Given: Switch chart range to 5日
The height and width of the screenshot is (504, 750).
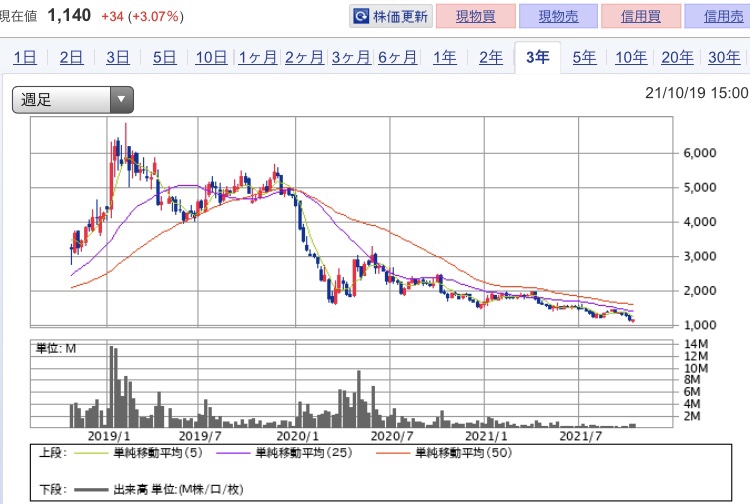Looking at the screenshot, I should 165,58.
